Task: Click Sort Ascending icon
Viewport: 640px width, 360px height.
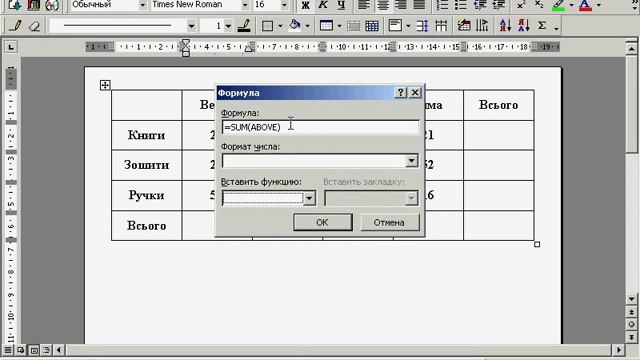Action: (x=505, y=26)
